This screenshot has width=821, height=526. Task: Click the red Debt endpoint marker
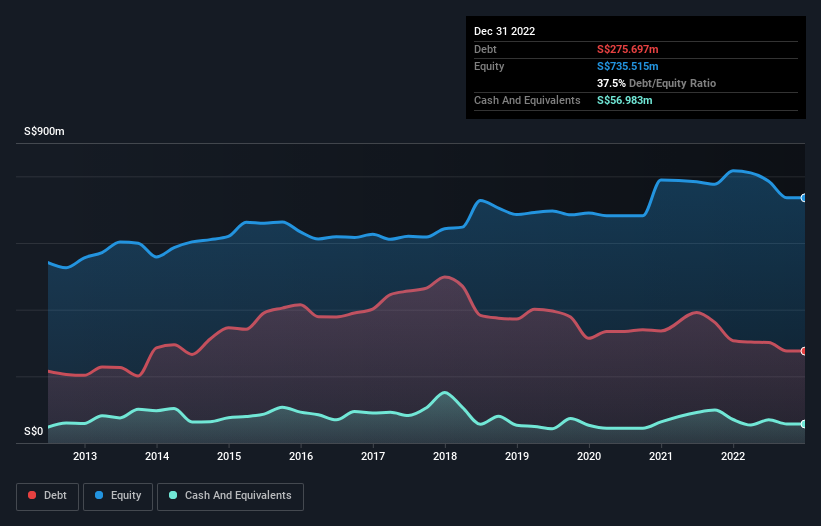tap(804, 351)
